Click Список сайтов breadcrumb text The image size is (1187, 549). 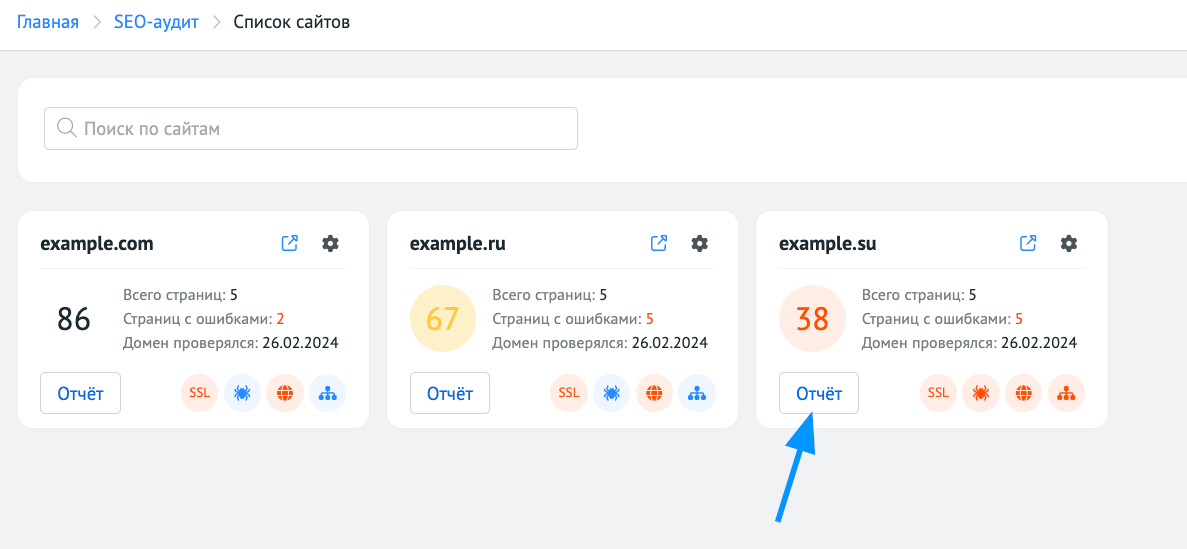[291, 22]
